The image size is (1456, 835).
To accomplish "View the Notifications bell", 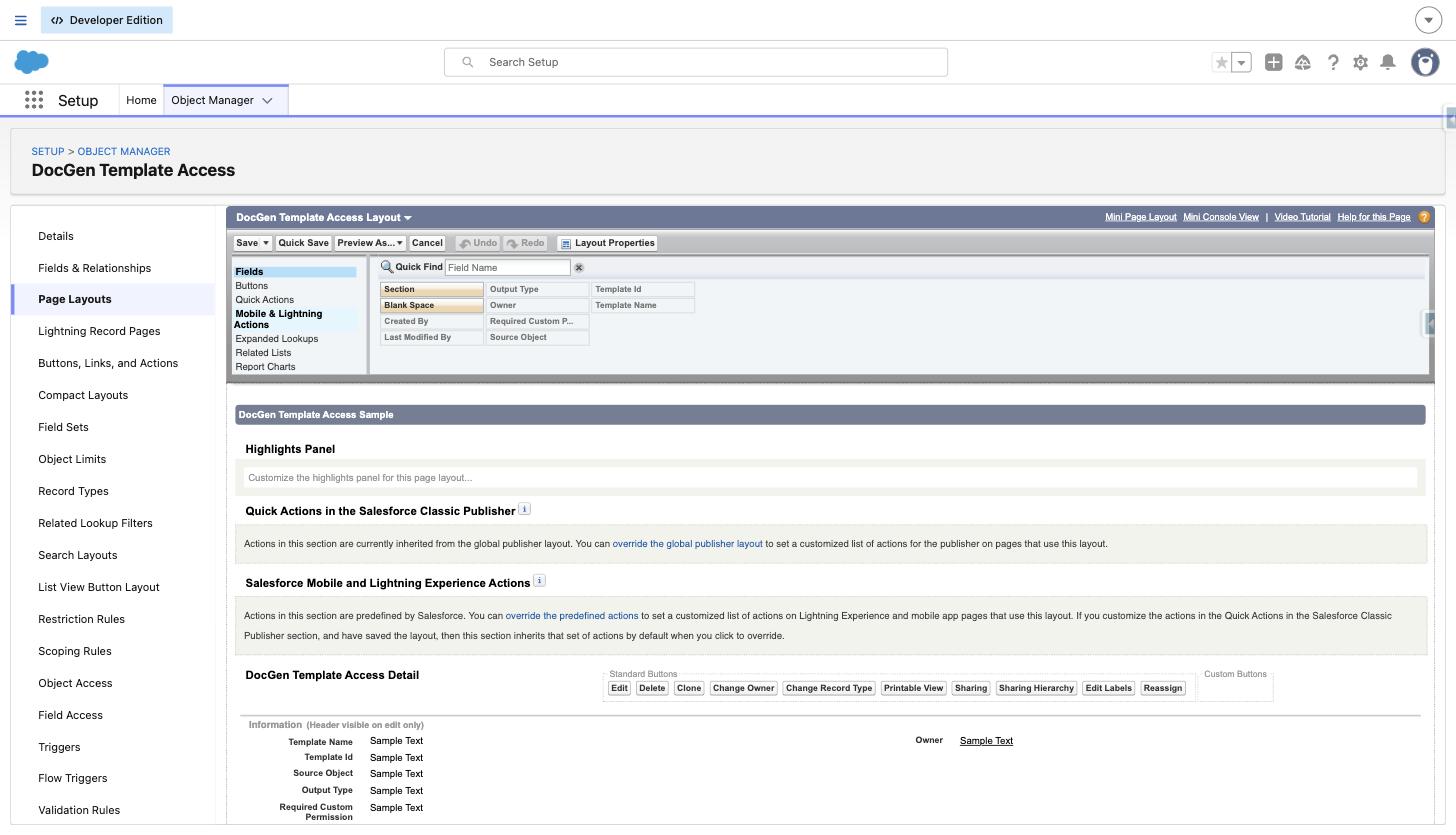I will (x=1388, y=62).
